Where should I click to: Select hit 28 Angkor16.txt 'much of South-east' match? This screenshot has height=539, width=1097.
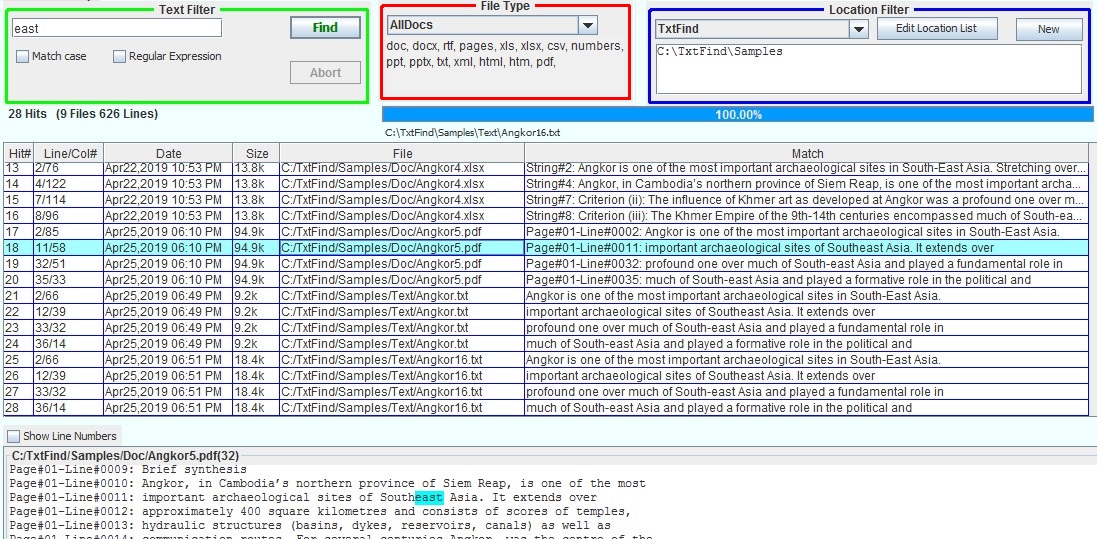tap(807, 408)
